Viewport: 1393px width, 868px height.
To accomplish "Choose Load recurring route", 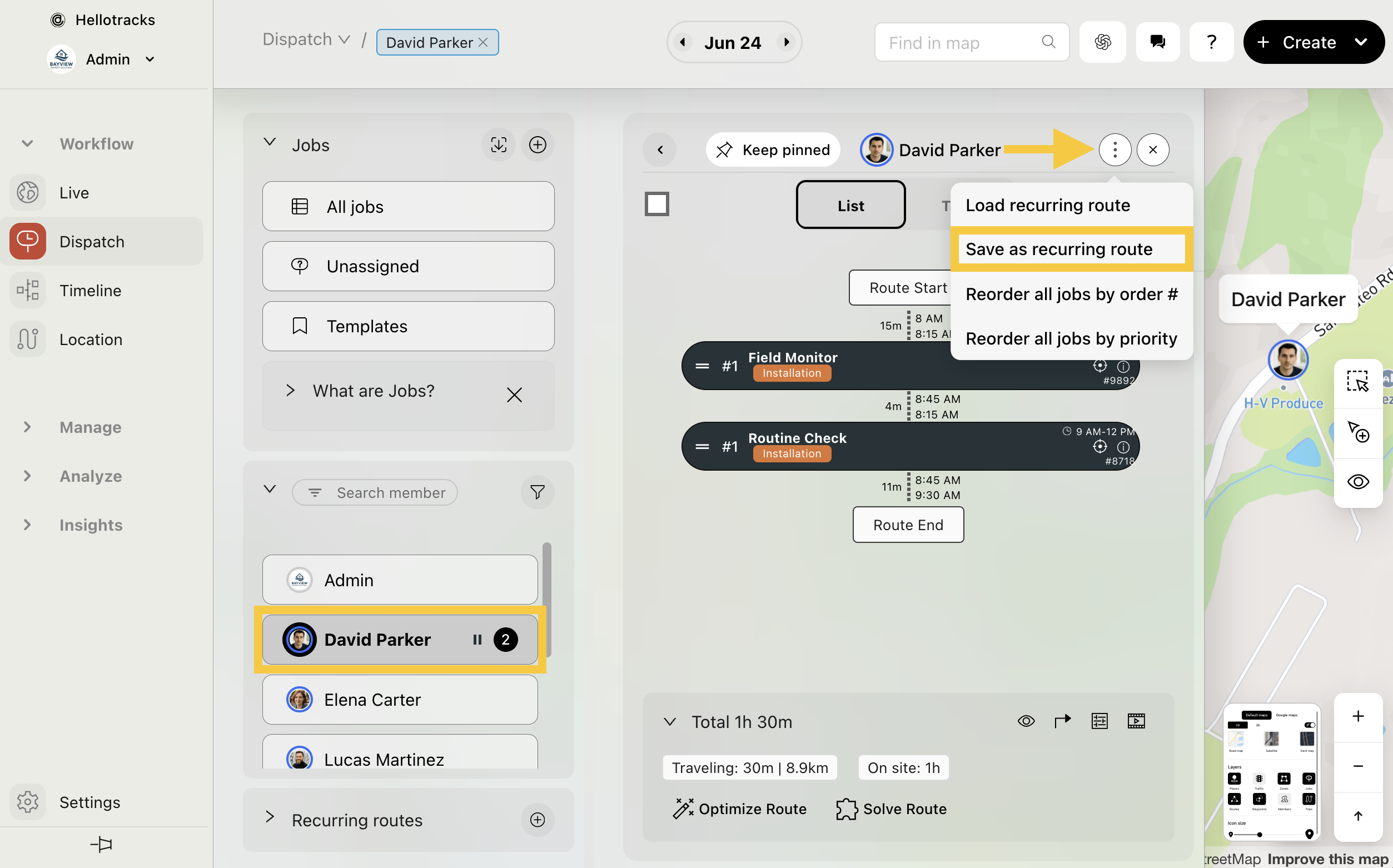I will pyautogui.click(x=1072, y=205).
